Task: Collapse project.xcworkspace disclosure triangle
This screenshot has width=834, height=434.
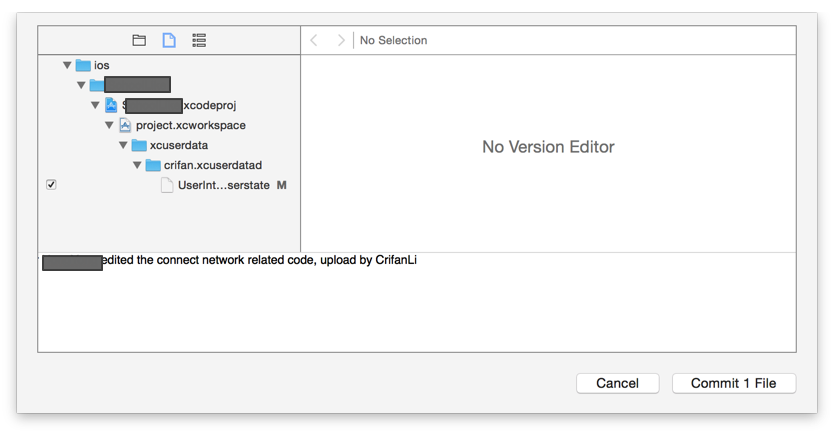Action: pos(109,125)
